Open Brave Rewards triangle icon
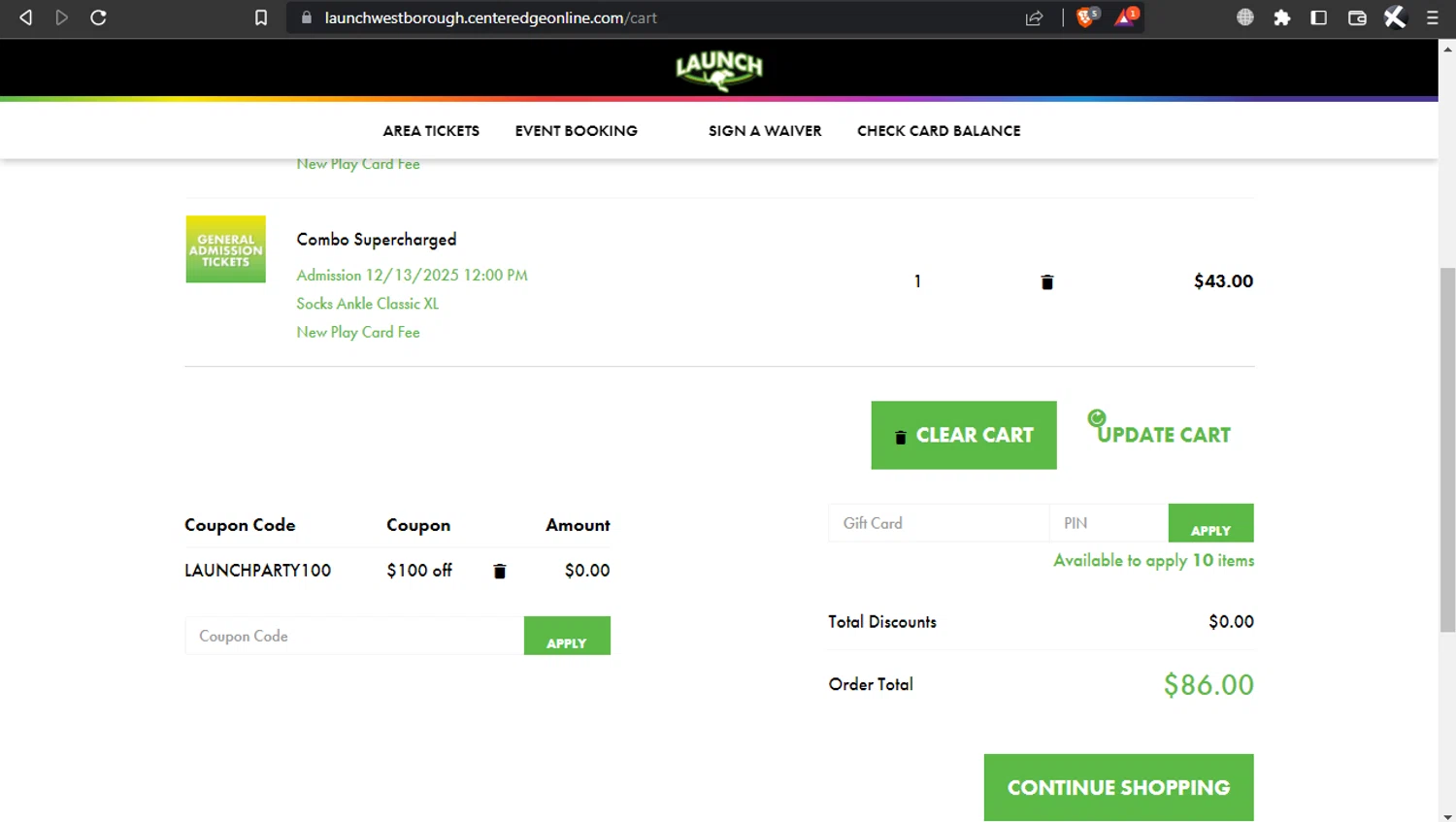1456x822 pixels. [x=1126, y=16]
